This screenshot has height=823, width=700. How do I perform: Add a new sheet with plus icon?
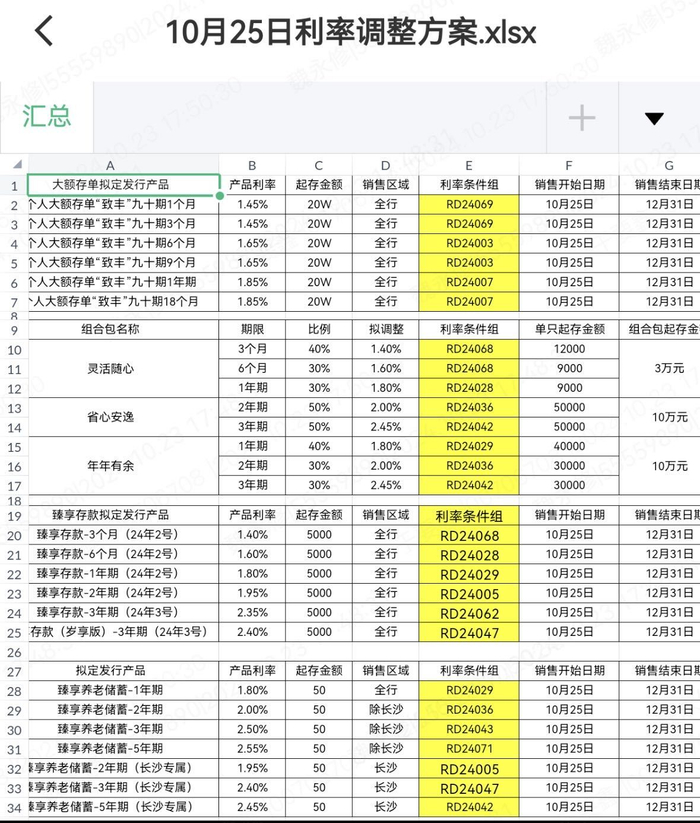pos(582,118)
